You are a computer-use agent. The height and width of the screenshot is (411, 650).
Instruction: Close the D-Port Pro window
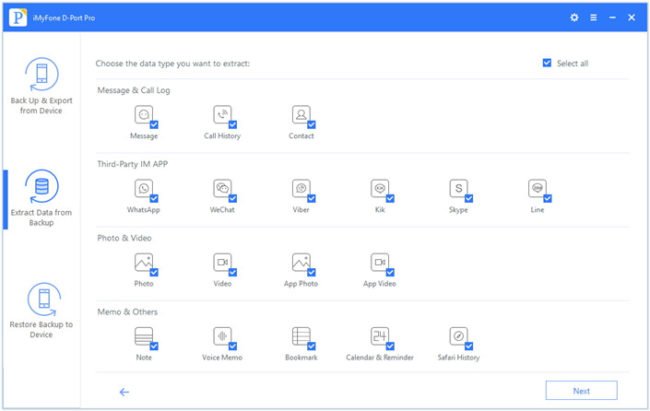pos(631,17)
